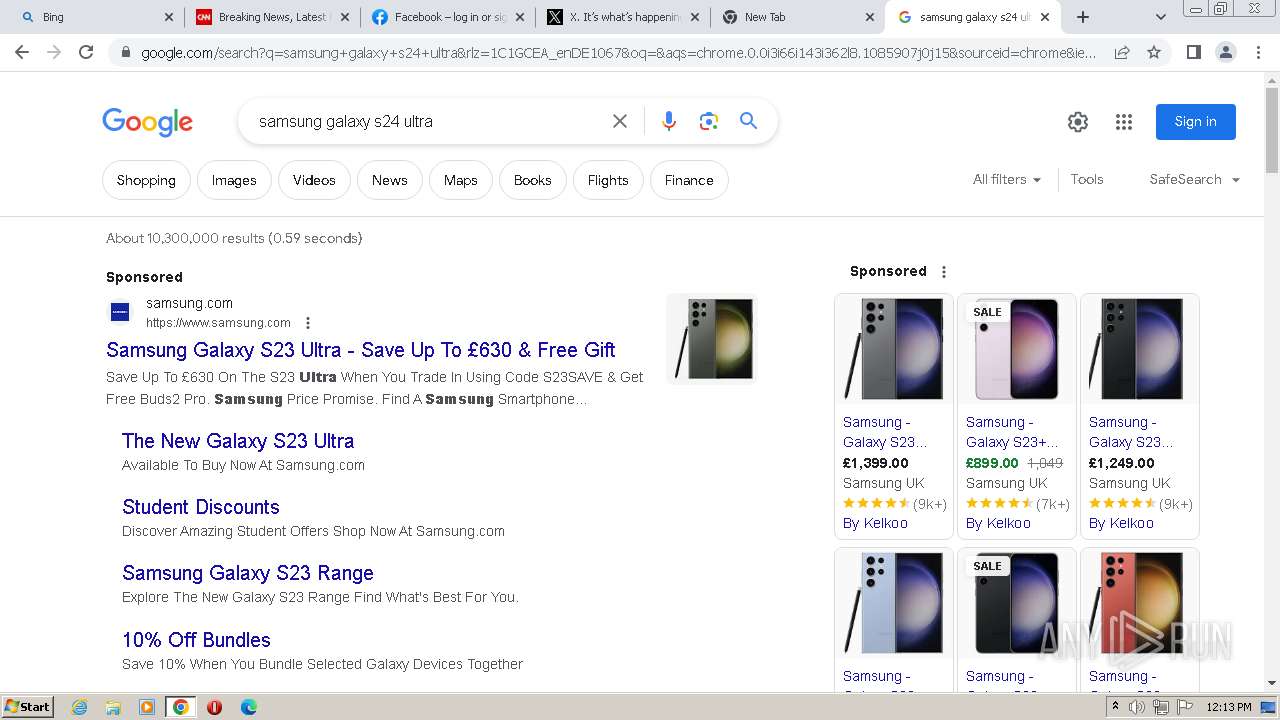The width and height of the screenshot is (1280, 720).
Task: Filter results by Flights
Action: (608, 180)
